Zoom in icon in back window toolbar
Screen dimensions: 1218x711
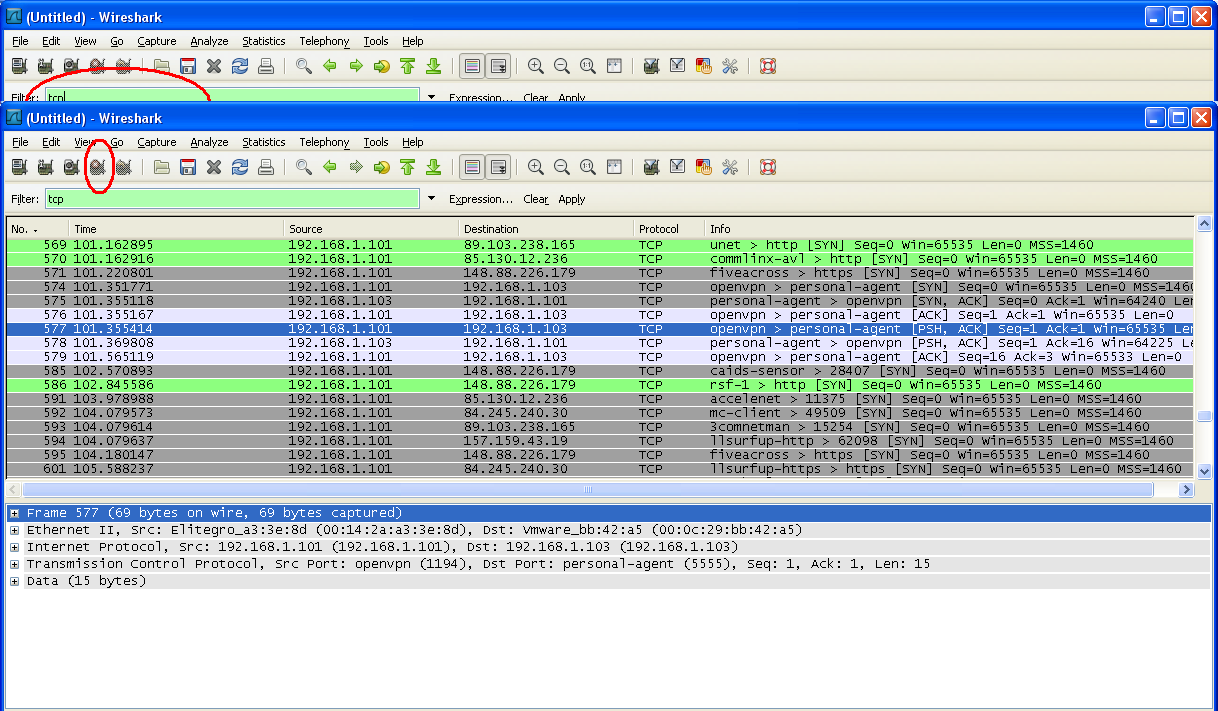tap(536, 66)
